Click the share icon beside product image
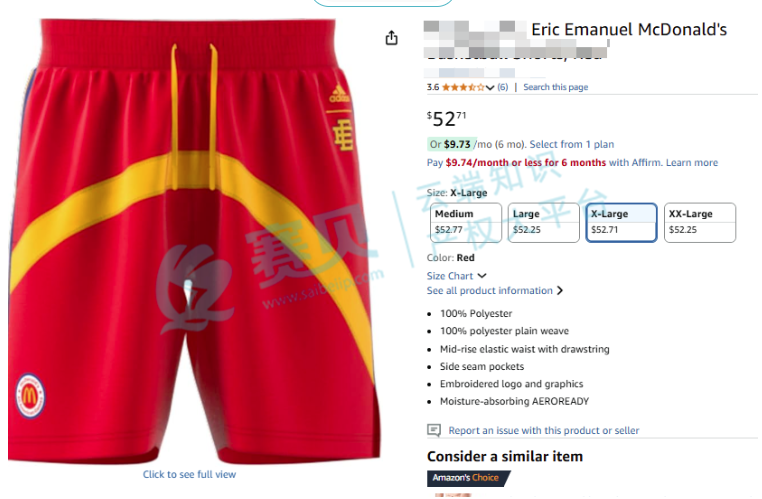The height and width of the screenshot is (499, 762). coord(391,37)
